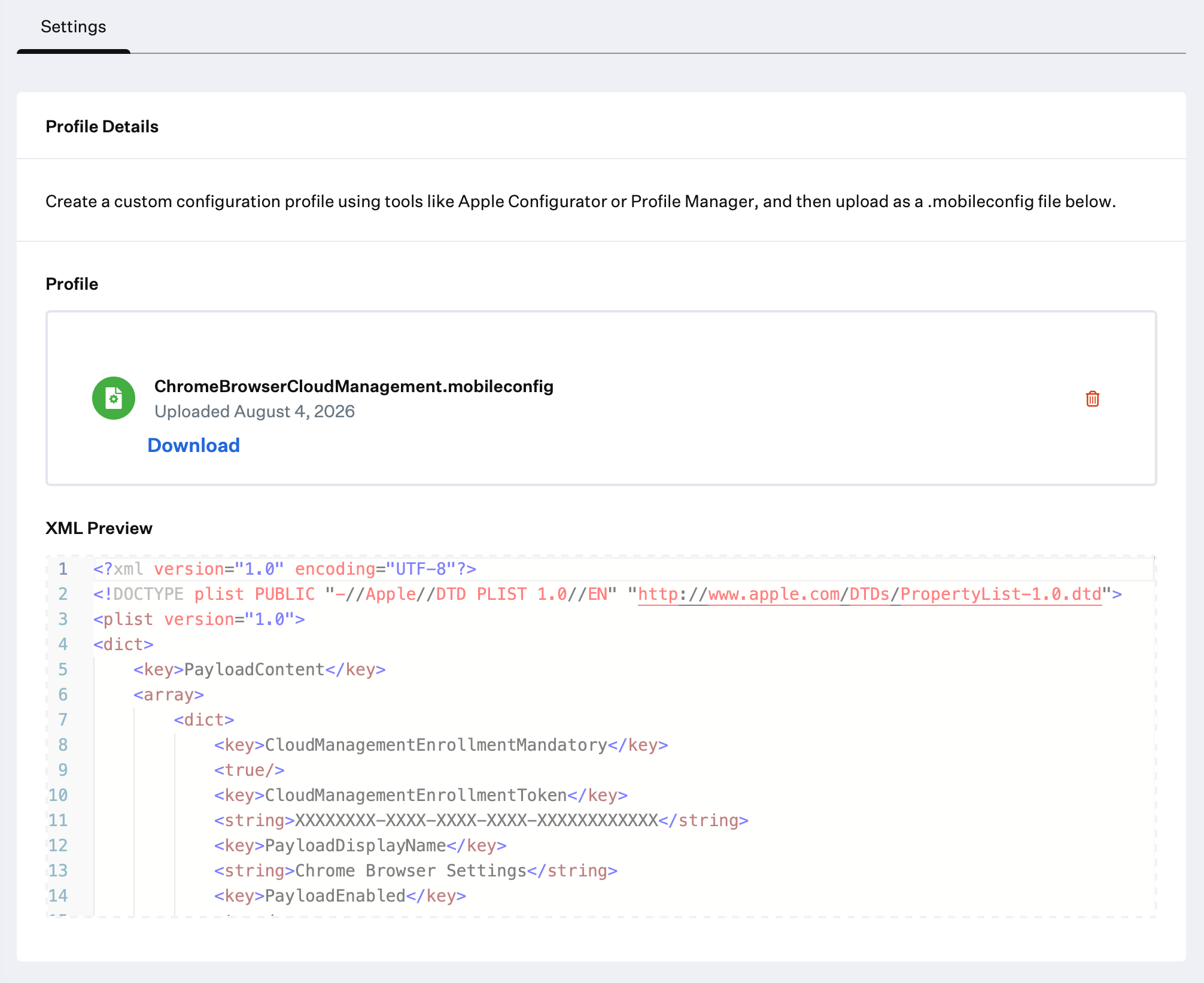Click the plist version="1.0" line
Image resolution: width=1204 pixels, height=983 pixels.
(x=199, y=620)
